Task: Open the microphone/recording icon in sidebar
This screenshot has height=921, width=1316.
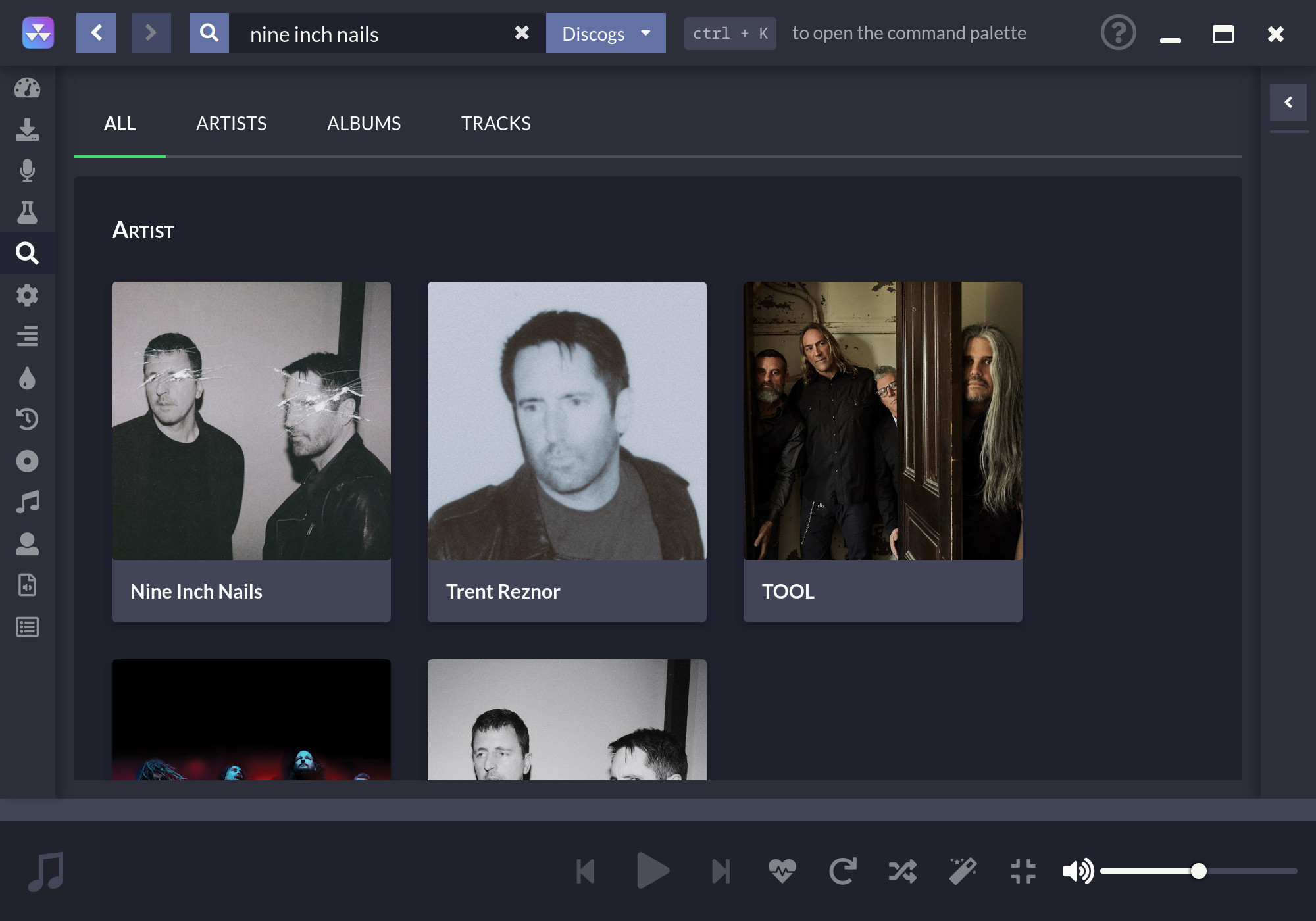Action: coord(27,170)
